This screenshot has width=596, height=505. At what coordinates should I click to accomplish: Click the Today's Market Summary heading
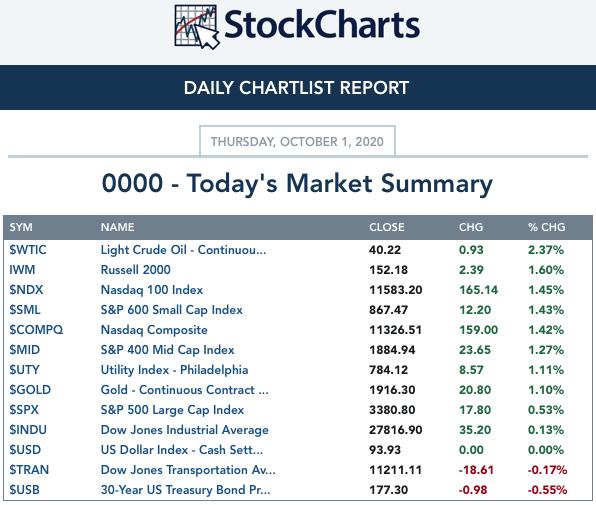click(297, 184)
